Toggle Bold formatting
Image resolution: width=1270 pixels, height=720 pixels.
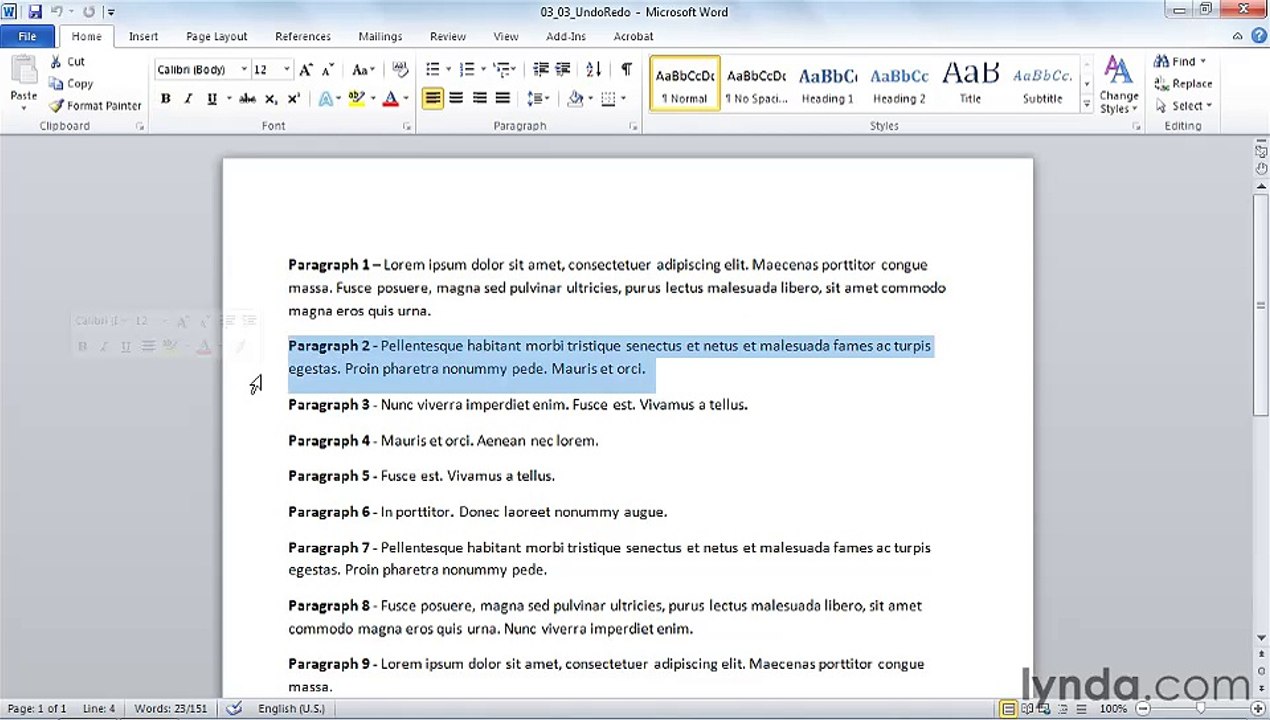tap(165, 99)
